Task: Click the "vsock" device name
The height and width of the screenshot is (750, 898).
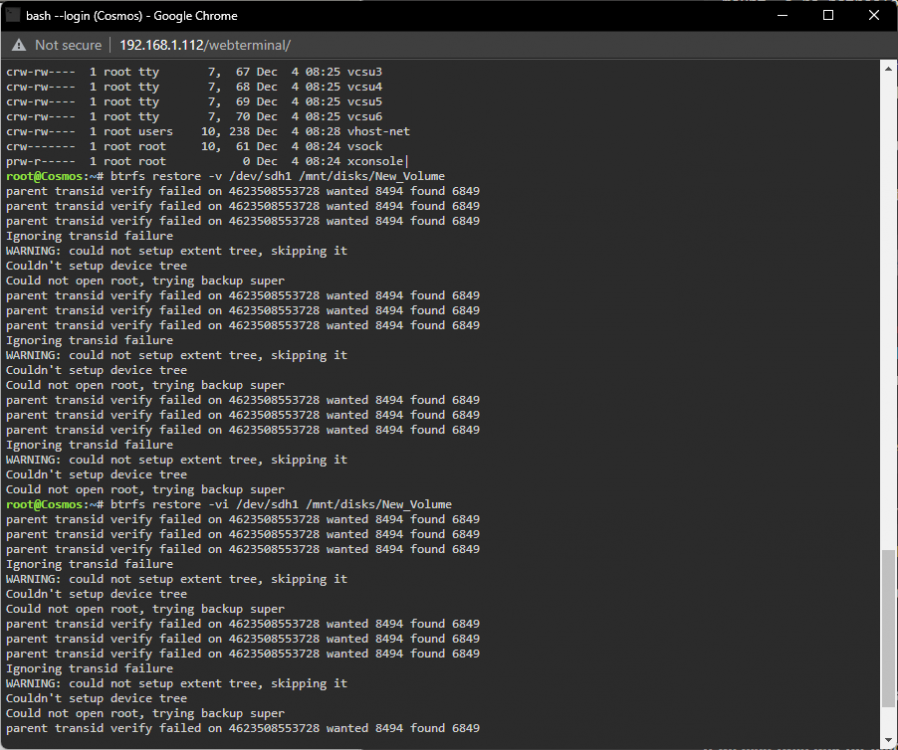Action: (x=364, y=147)
